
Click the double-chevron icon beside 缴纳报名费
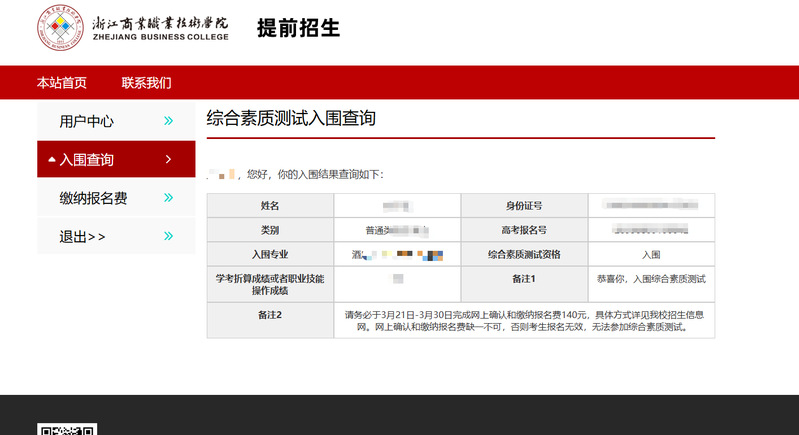coord(168,198)
